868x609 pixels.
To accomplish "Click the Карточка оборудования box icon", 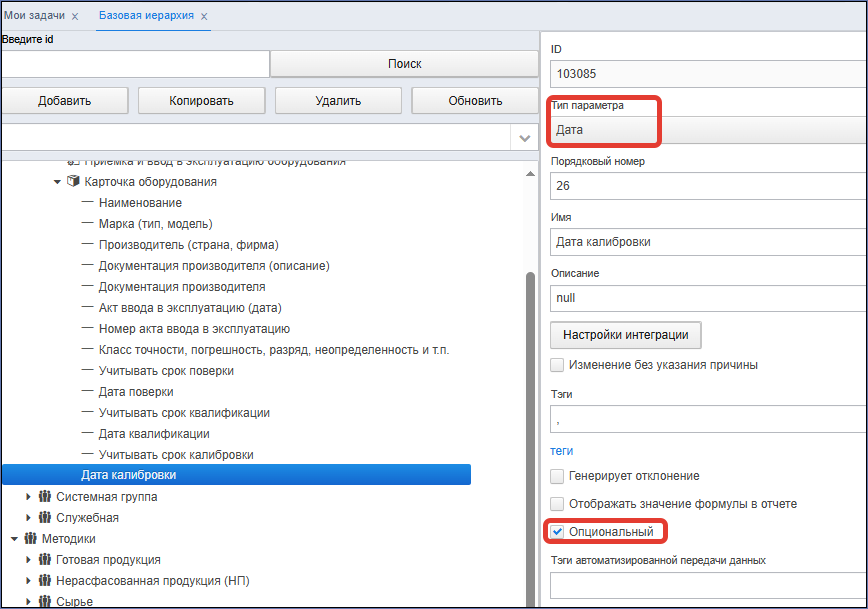I will click(73, 181).
